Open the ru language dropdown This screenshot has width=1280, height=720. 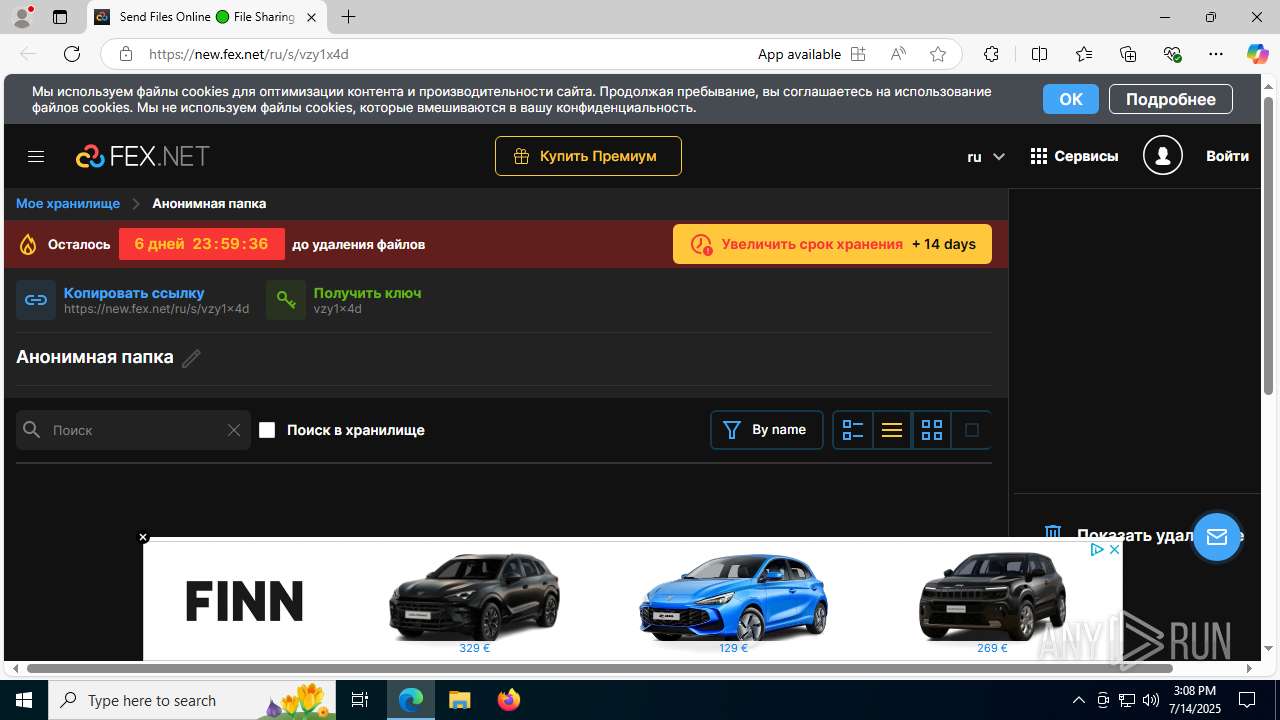click(986, 156)
